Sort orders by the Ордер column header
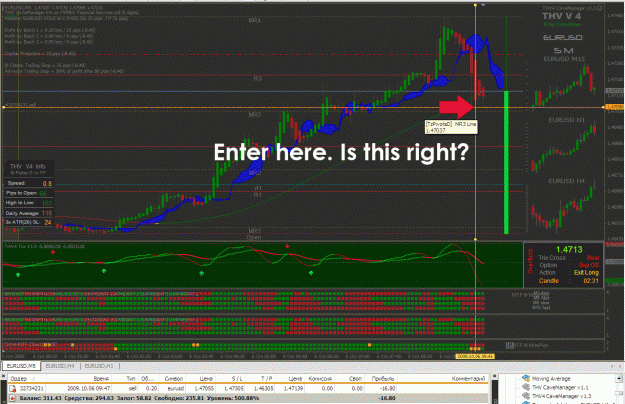625x404 pixels. pyautogui.click(x=26, y=379)
